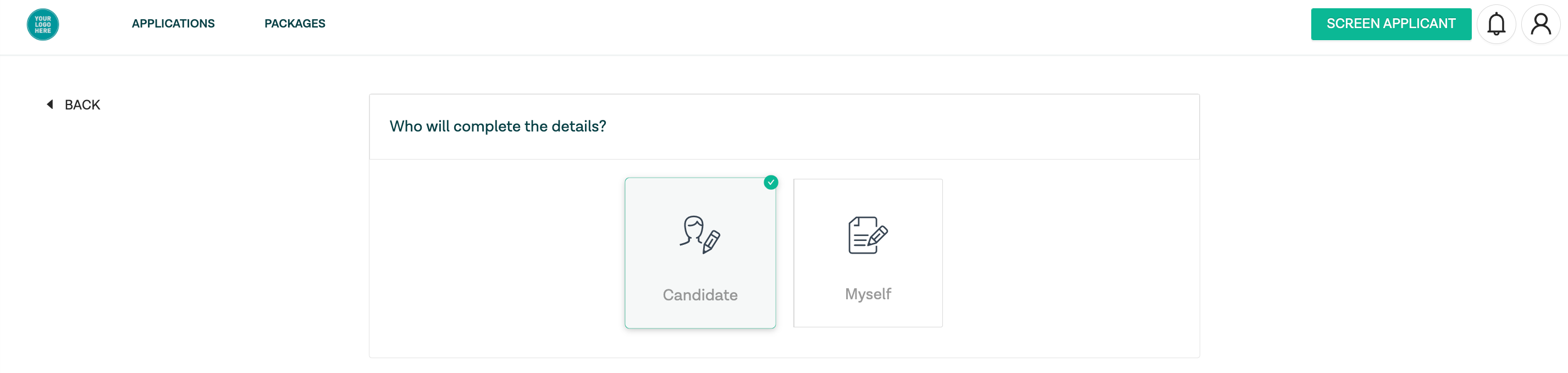1568x373 pixels.
Task: Click the Your Logo Here icon
Action: tap(43, 24)
